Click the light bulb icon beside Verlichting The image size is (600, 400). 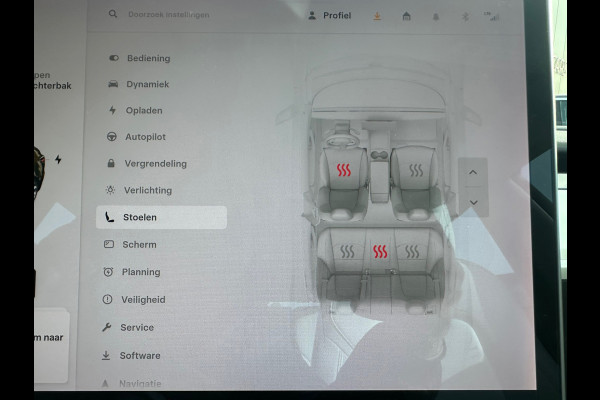coord(110,190)
